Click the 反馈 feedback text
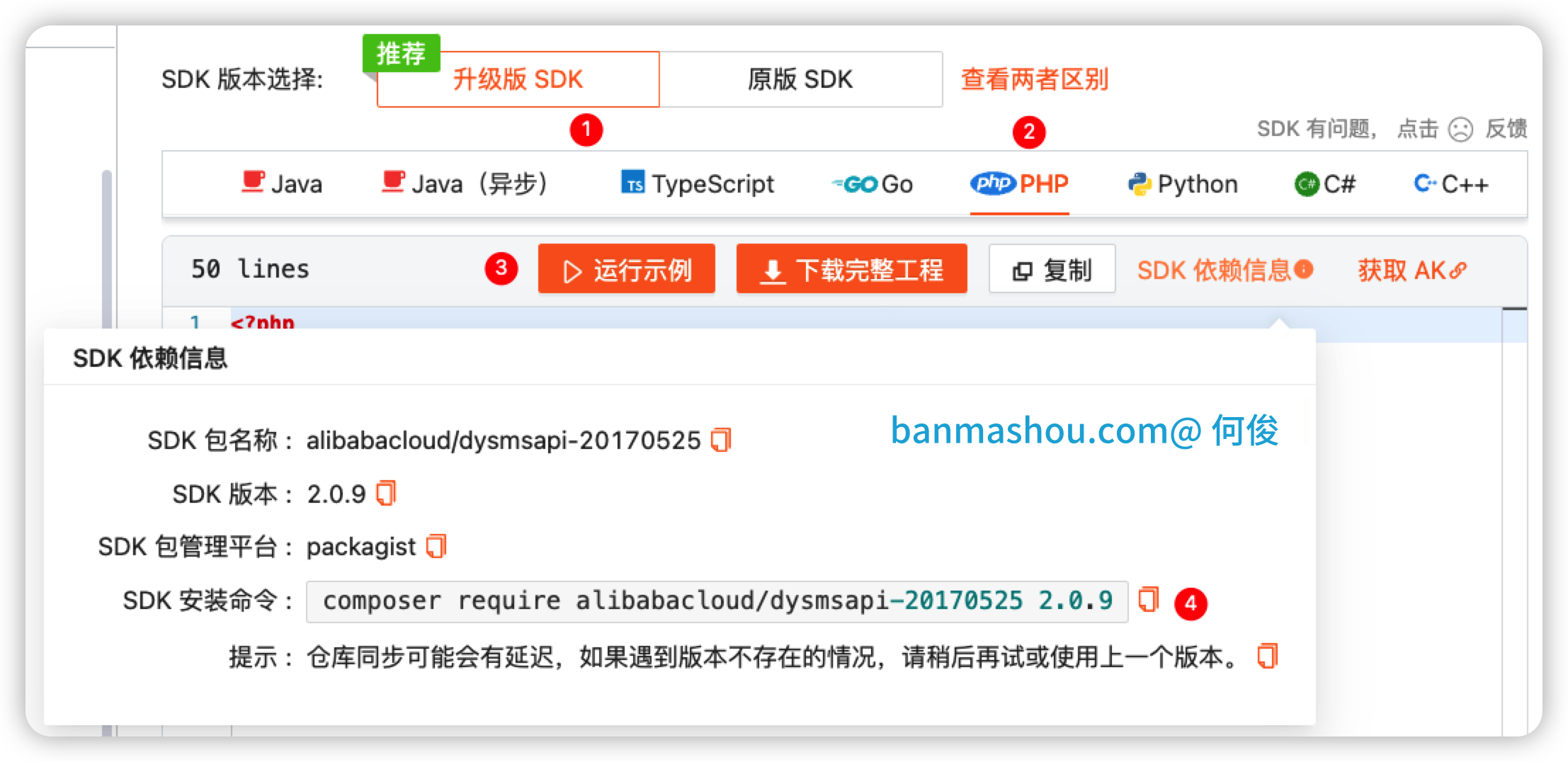The width and height of the screenshot is (1568, 762). click(1506, 129)
